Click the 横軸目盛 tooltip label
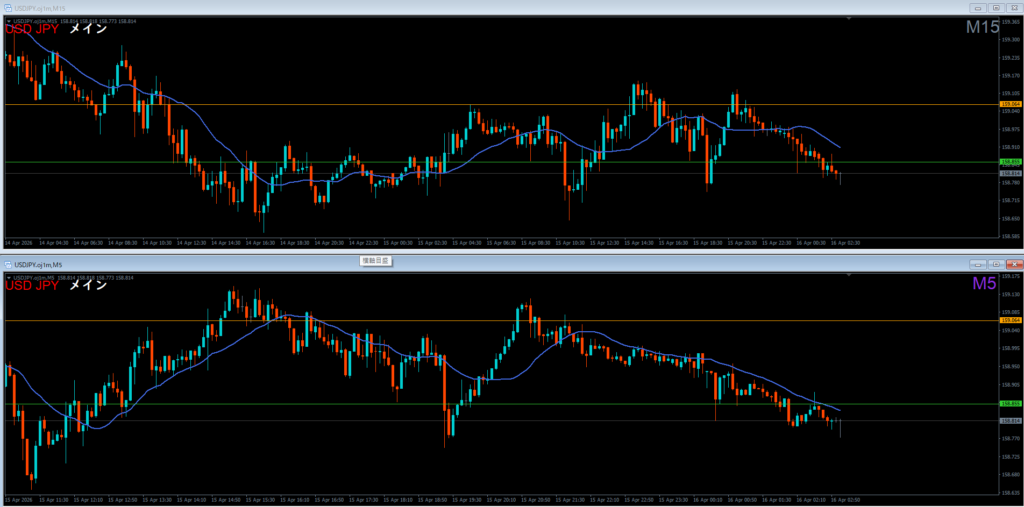 (x=376, y=261)
